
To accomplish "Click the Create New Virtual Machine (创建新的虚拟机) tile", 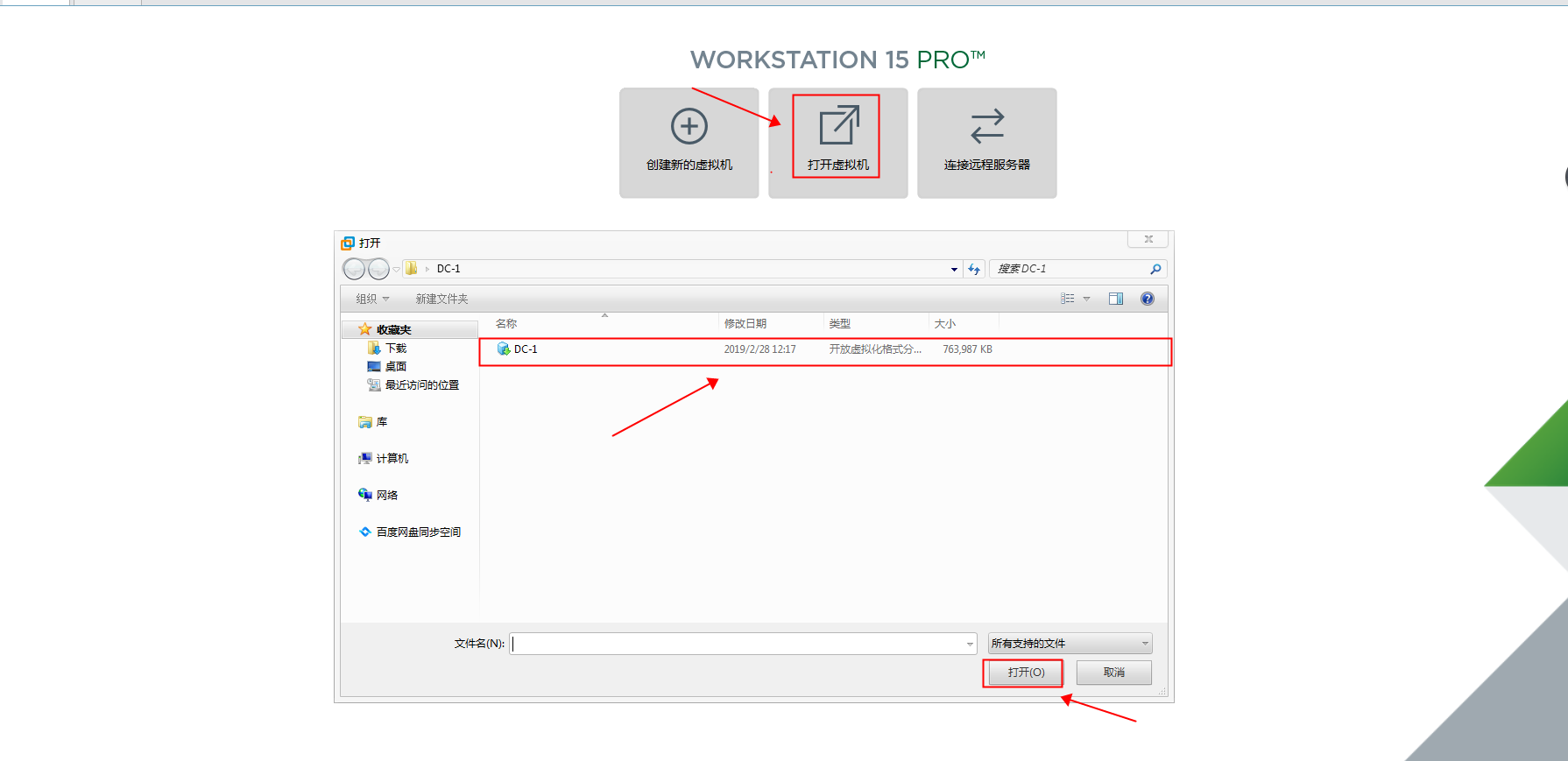I will click(x=689, y=143).
